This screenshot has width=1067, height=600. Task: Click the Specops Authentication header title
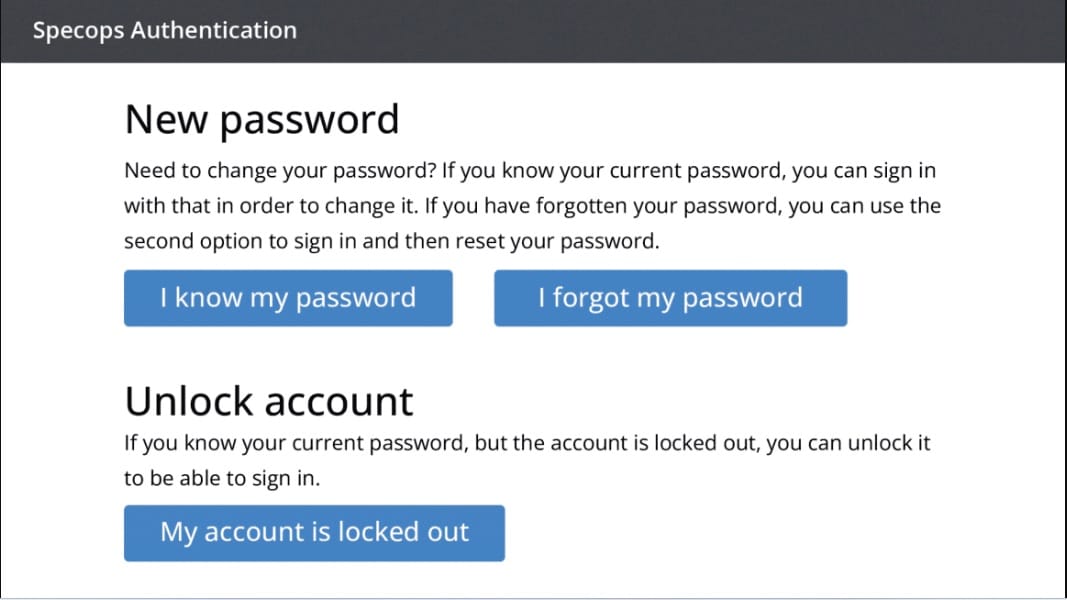tap(165, 31)
